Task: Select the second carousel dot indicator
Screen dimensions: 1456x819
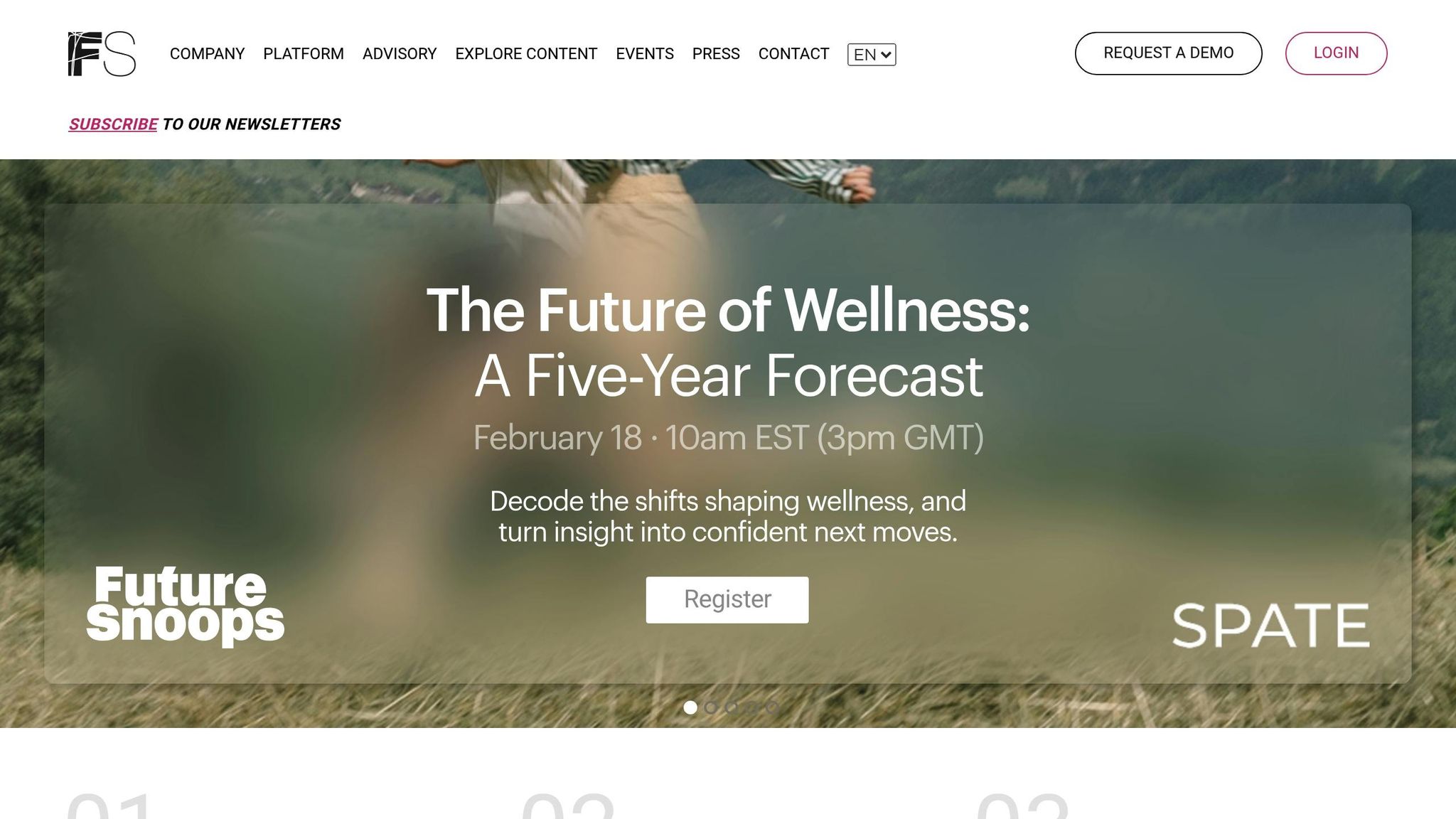Action: point(711,707)
